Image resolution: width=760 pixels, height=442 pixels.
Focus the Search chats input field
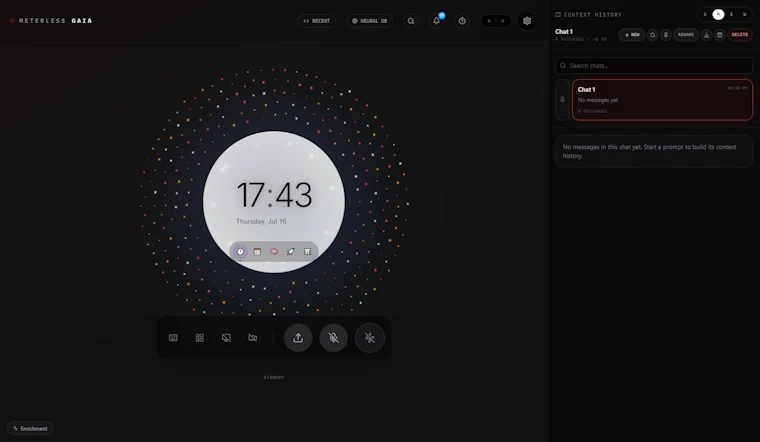[654, 65]
